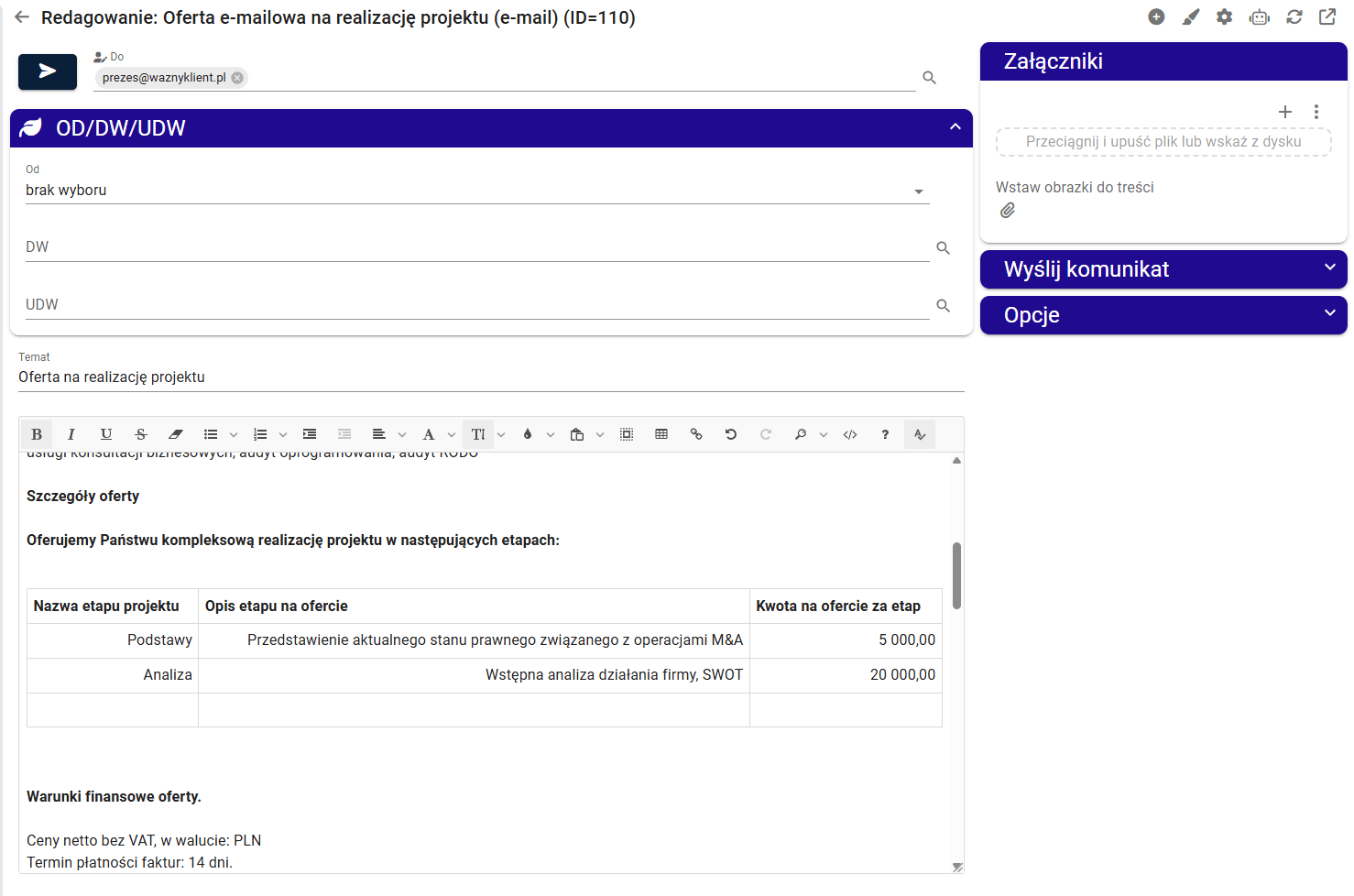The image size is (1354, 896).
Task: Switch to HTML source code view
Action: tap(850, 434)
